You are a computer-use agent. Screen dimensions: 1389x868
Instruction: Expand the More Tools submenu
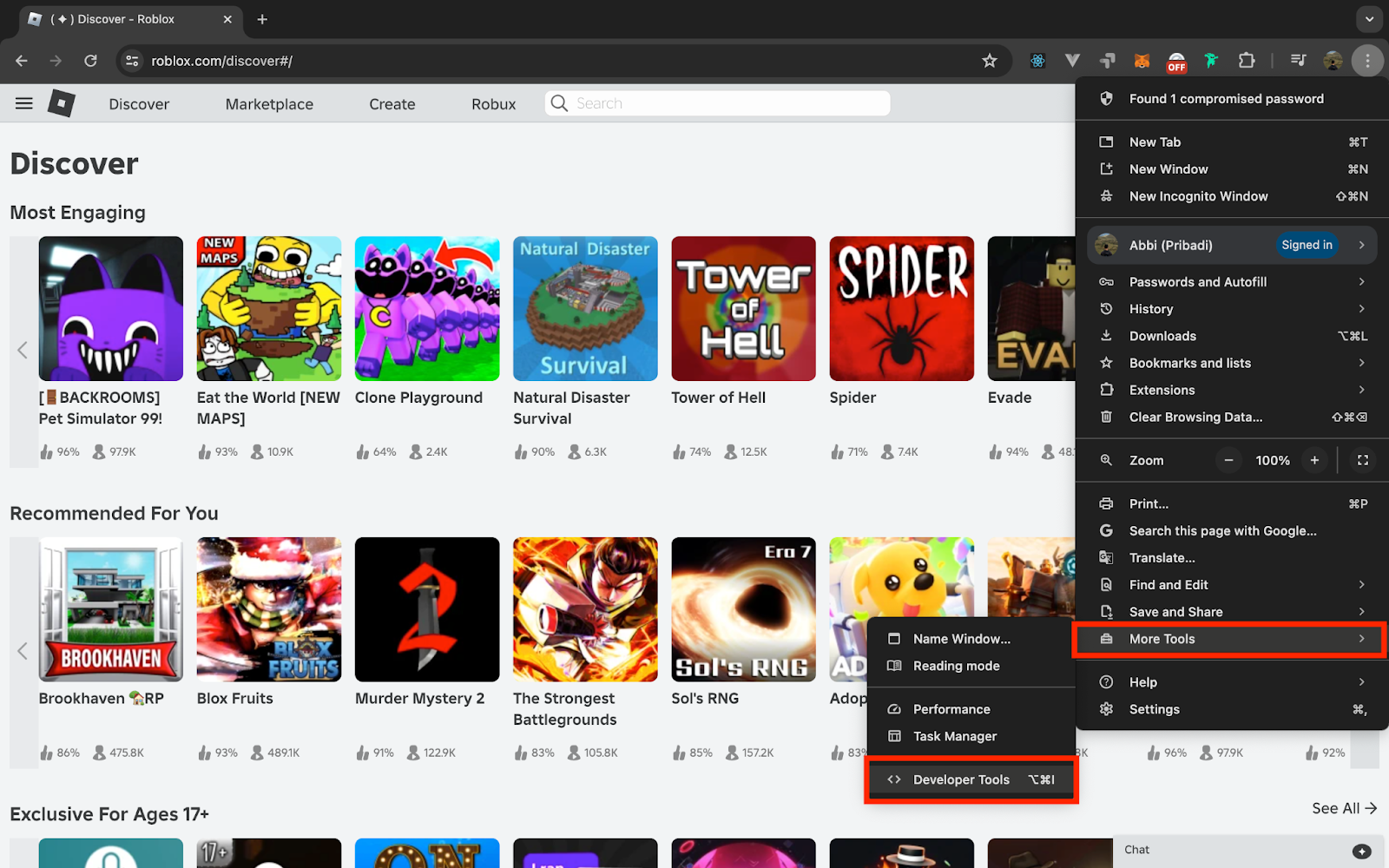click(1230, 639)
